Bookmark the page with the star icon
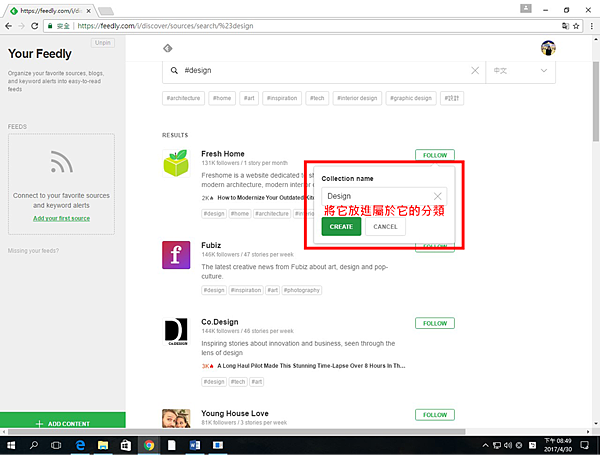Viewport: 600px width, 458px height. 576,26
